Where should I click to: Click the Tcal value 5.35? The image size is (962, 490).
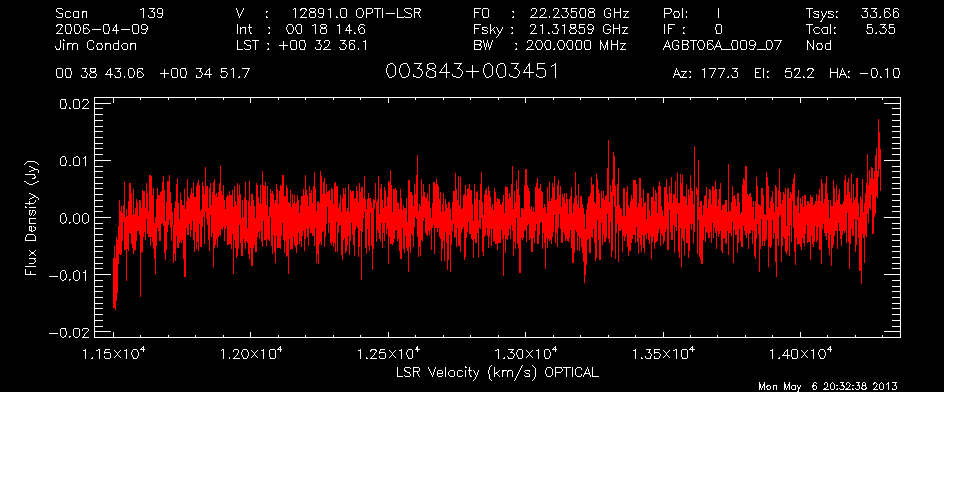click(880, 29)
